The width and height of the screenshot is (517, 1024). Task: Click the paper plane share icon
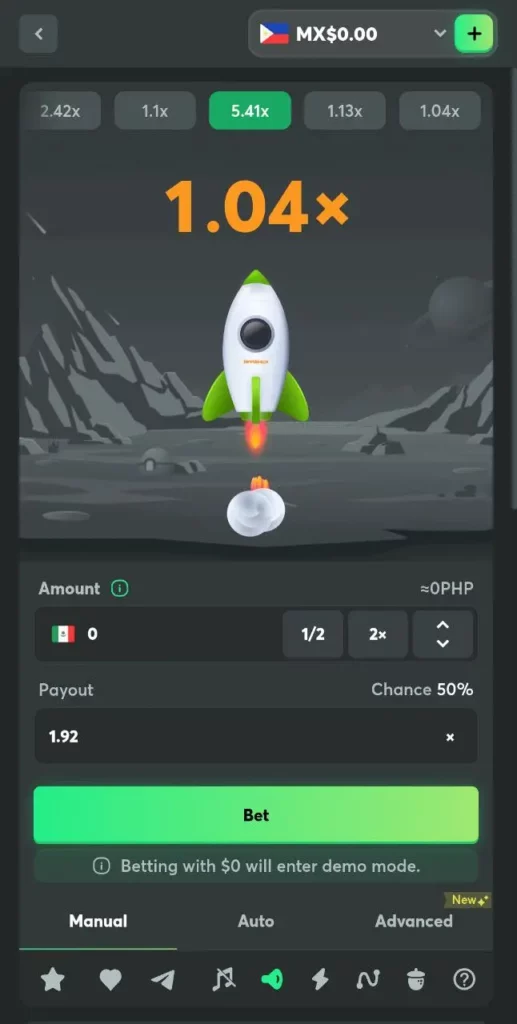click(163, 979)
